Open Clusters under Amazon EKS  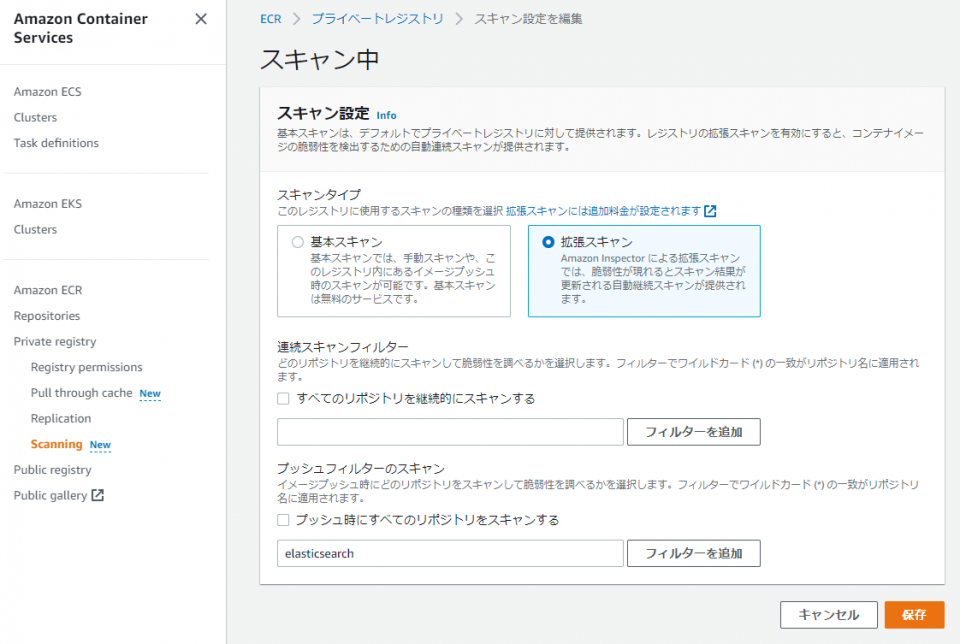click(x=35, y=230)
